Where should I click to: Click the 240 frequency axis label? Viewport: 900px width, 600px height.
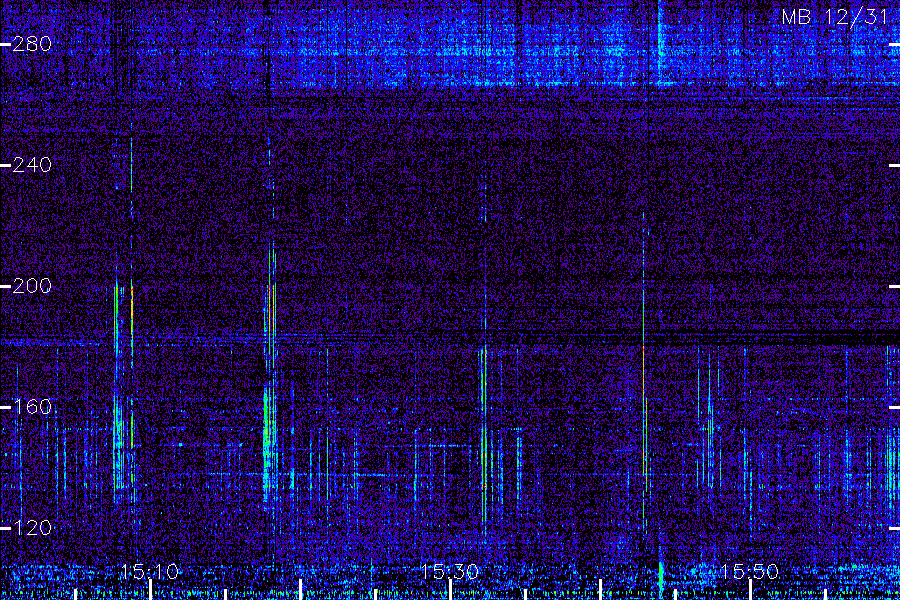click(32, 165)
